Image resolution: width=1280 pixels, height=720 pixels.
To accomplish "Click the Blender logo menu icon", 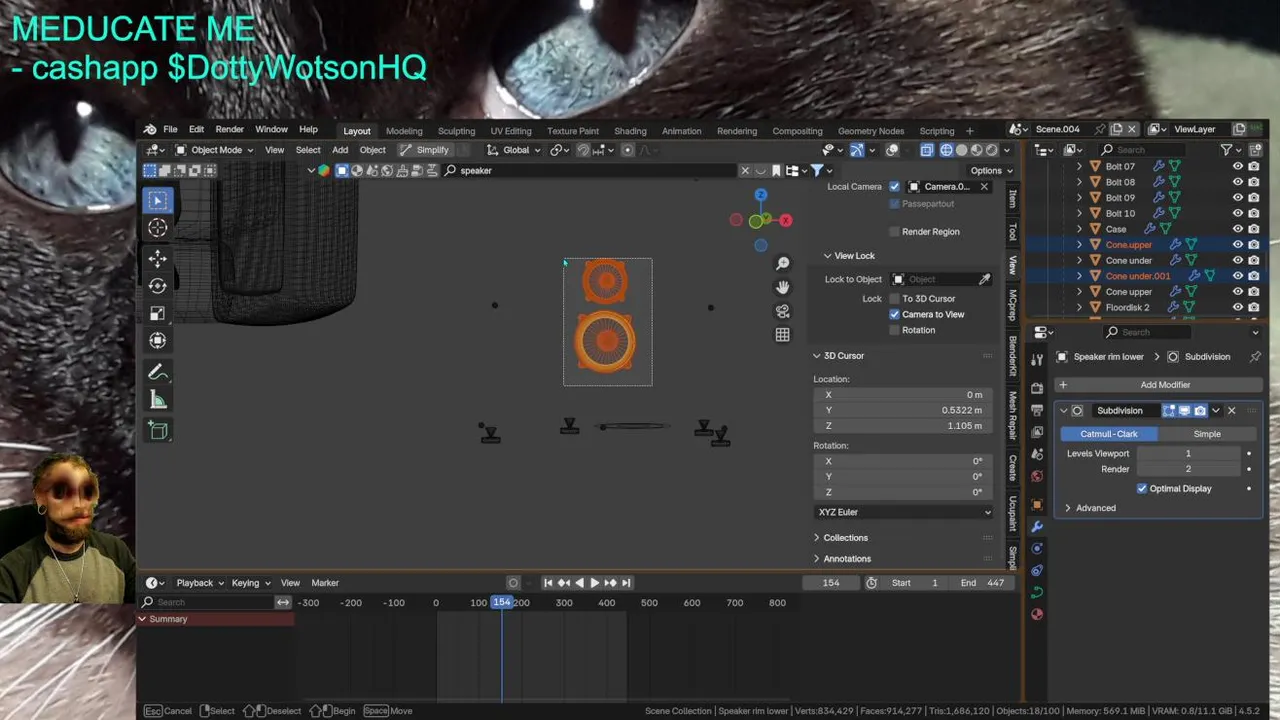I will point(150,130).
